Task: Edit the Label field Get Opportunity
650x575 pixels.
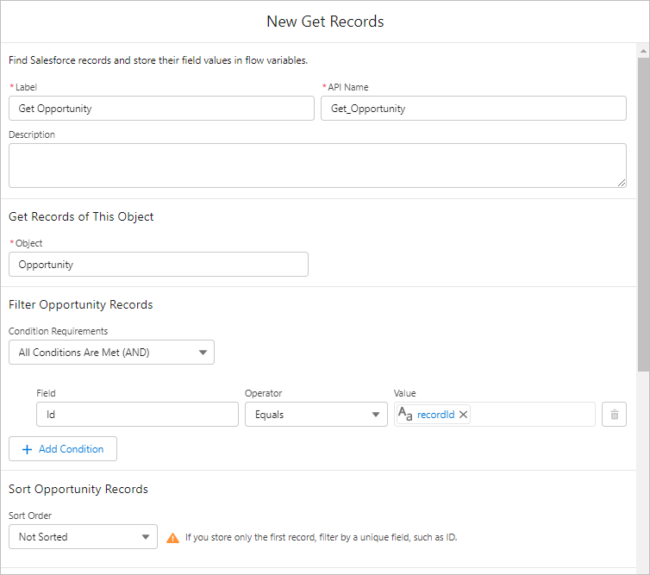Action: click(x=161, y=109)
